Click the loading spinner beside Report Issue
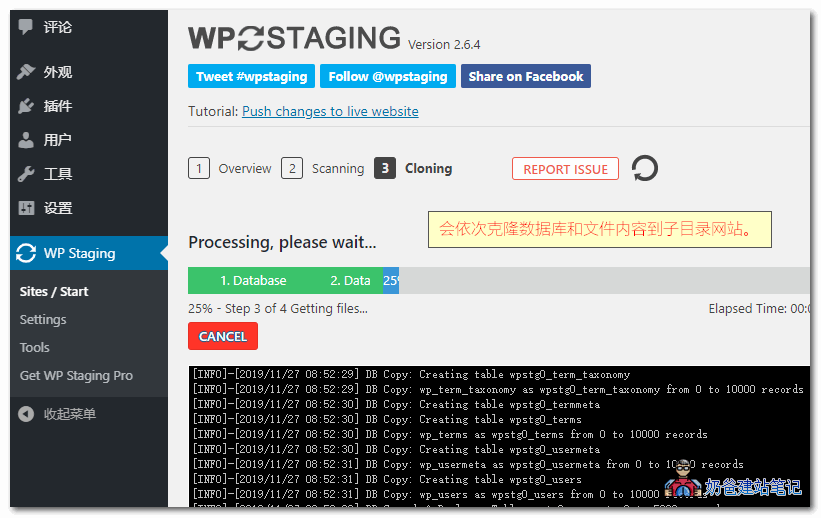821x518 pixels. [x=645, y=169]
